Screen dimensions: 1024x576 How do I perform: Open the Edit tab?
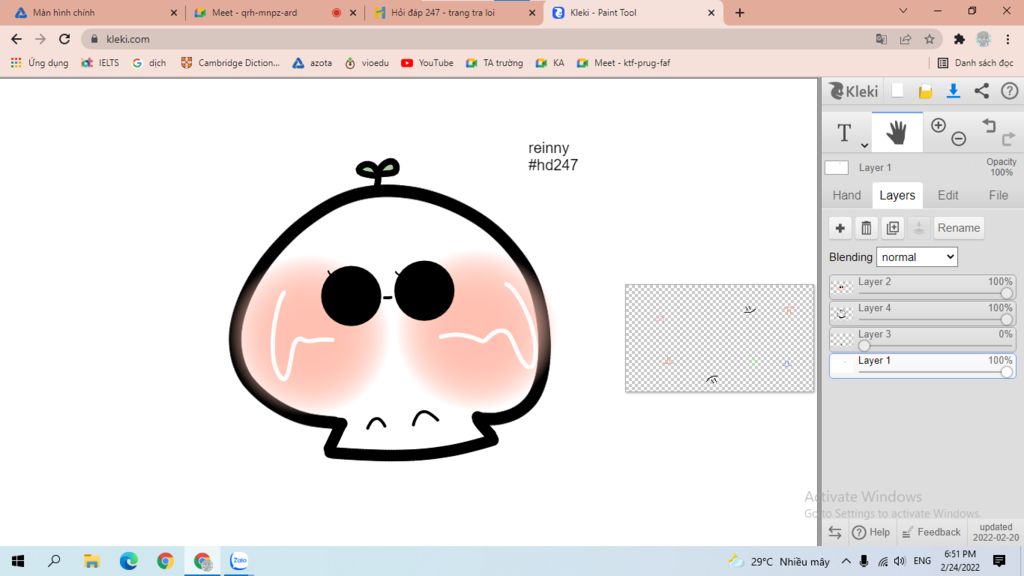click(948, 195)
